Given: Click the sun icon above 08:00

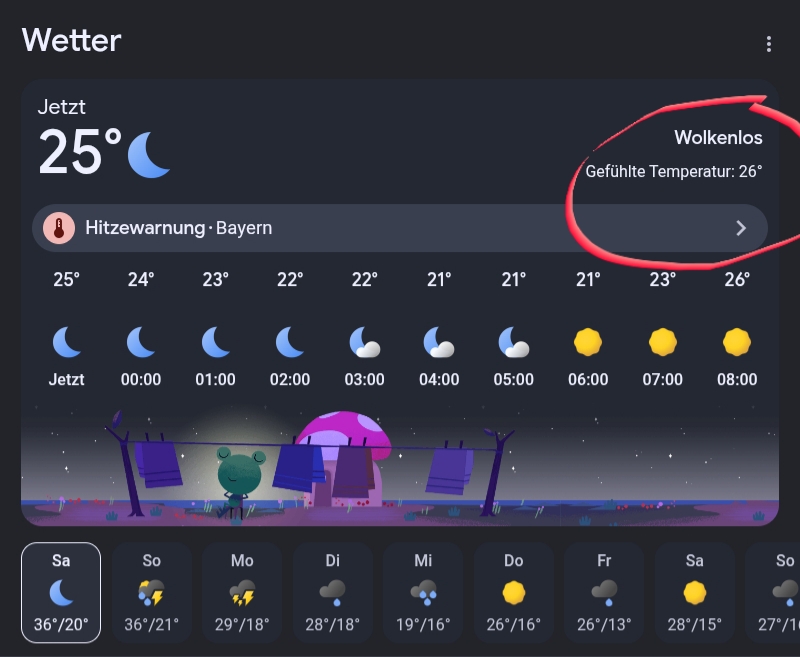Looking at the screenshot, I should tap(737, 342).
